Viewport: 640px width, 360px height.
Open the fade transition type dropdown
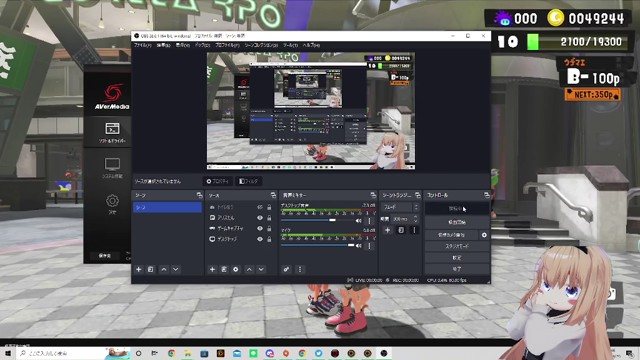click(400, 207)
